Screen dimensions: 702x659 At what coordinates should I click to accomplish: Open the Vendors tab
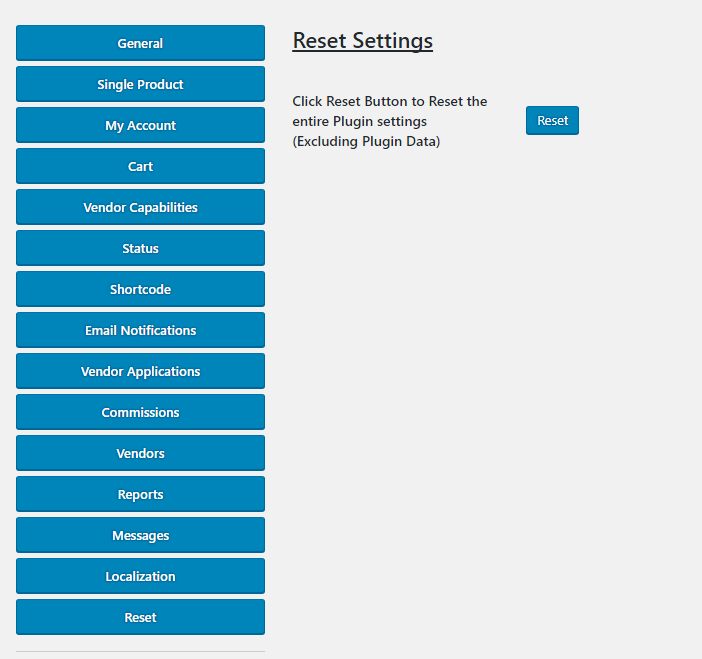click(140, 453)
